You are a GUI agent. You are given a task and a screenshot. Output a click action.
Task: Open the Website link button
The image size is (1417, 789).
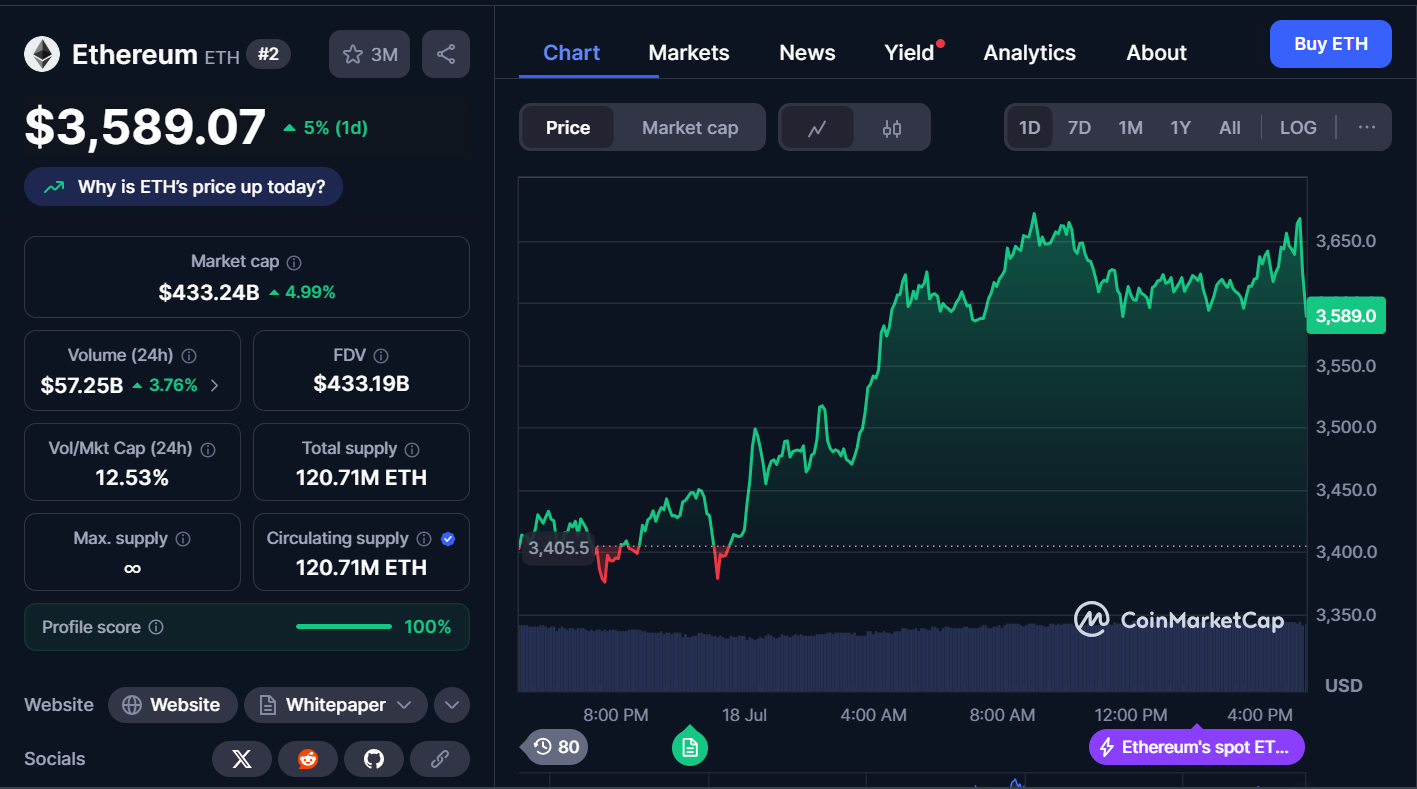[x=172, y=705]
